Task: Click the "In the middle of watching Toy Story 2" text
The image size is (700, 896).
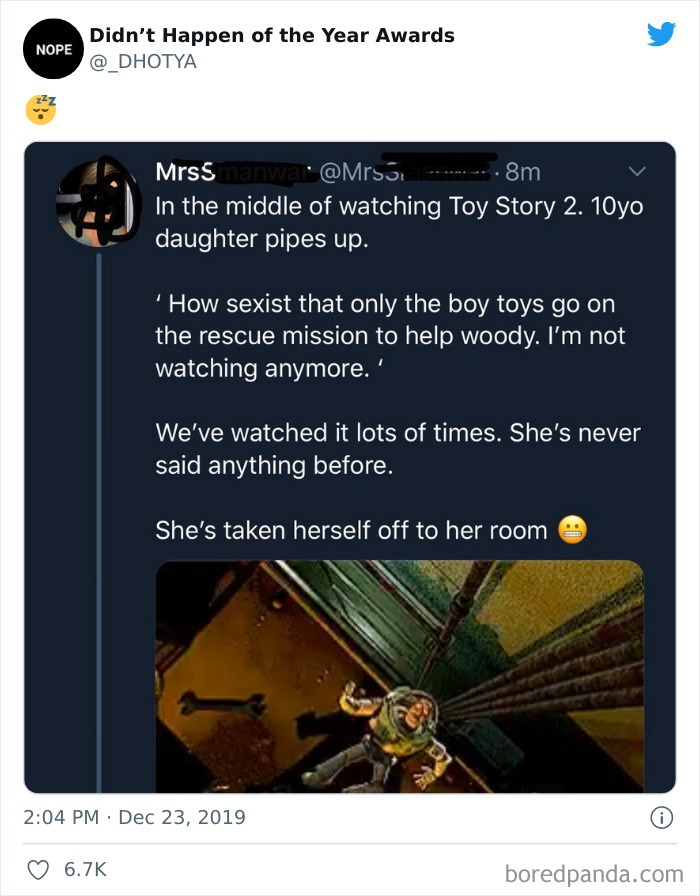Action: point(398,224)
